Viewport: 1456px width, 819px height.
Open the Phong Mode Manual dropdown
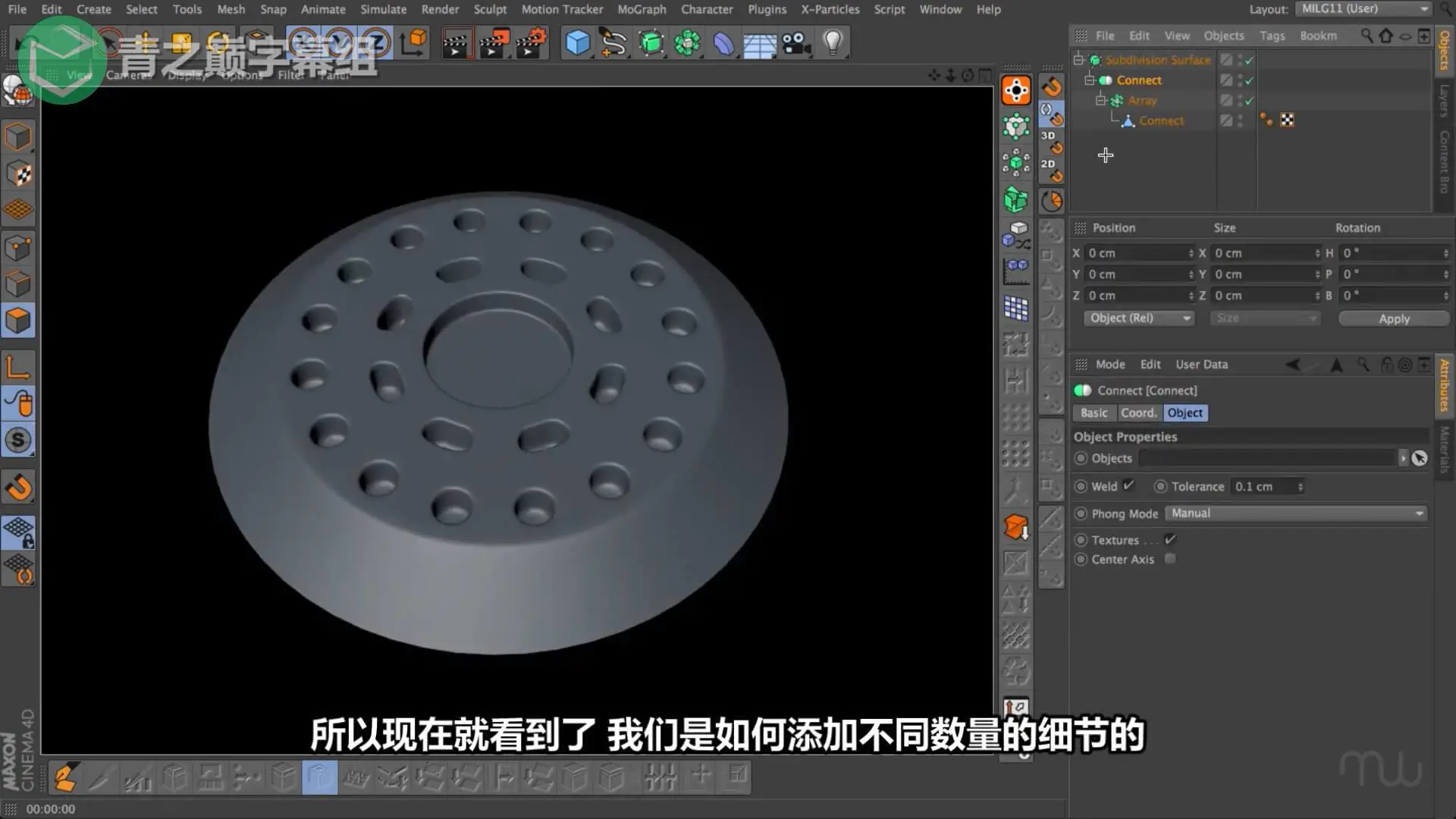point(1296,513)
